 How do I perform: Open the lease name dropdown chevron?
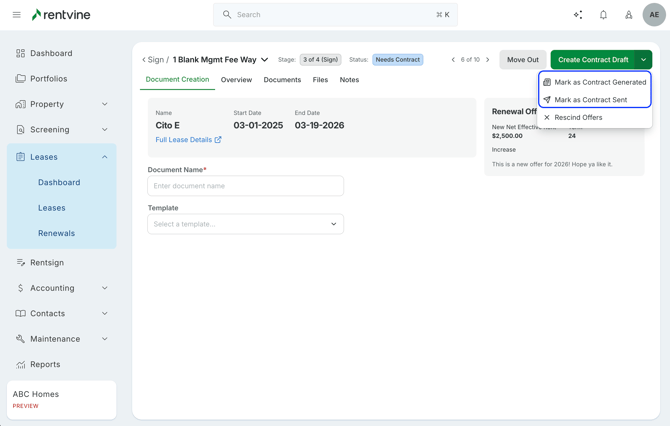(265, 60)
